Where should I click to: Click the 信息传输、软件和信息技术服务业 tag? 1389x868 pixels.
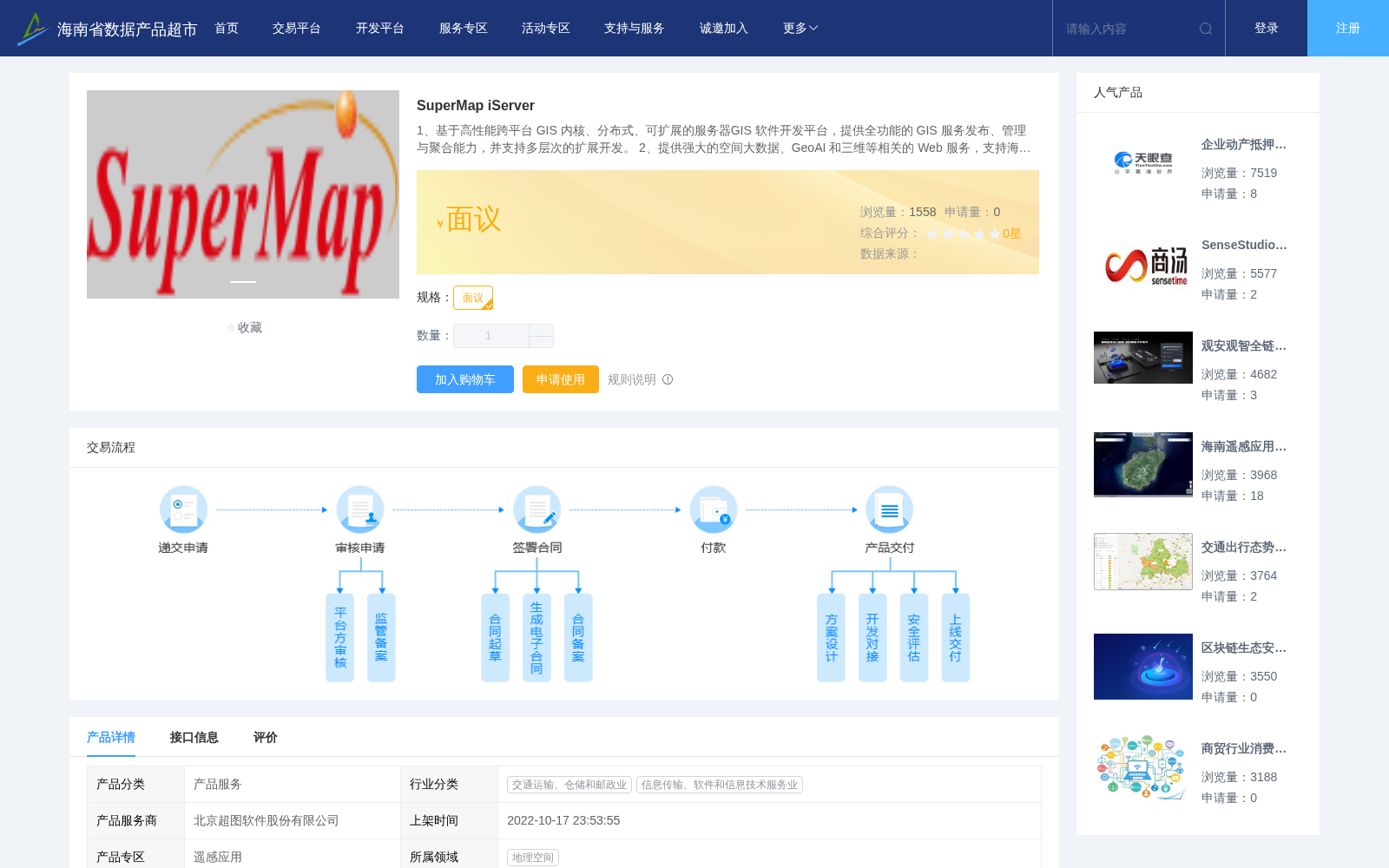pos(720,785)
